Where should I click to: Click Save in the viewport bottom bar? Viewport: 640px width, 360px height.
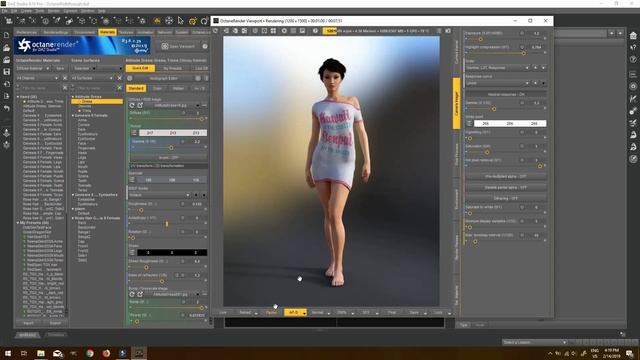pos(414,313)
